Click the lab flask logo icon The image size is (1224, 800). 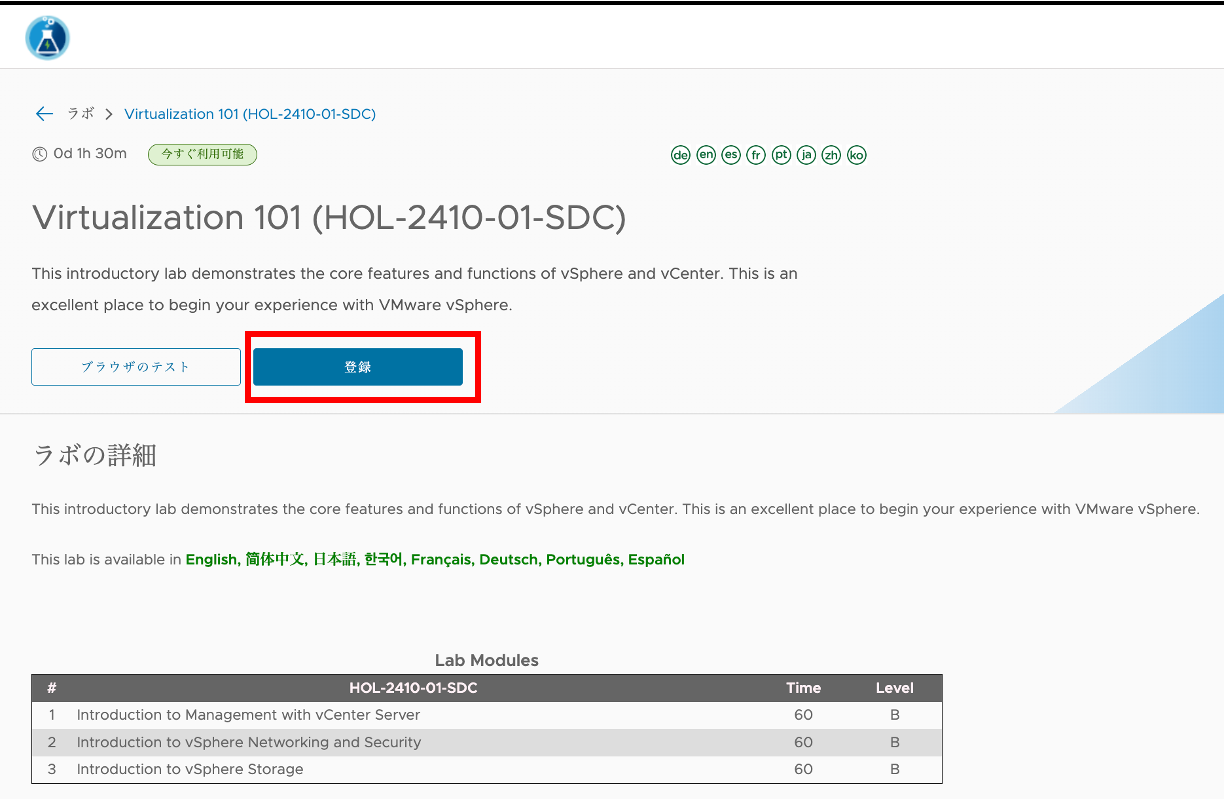pyautogui.click(x=47, y=38)
